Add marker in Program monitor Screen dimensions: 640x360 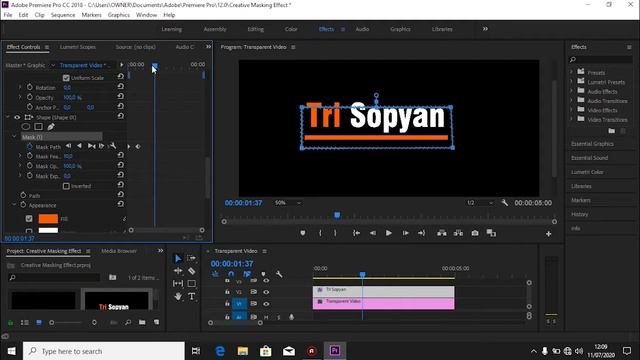tap(302, 233)
